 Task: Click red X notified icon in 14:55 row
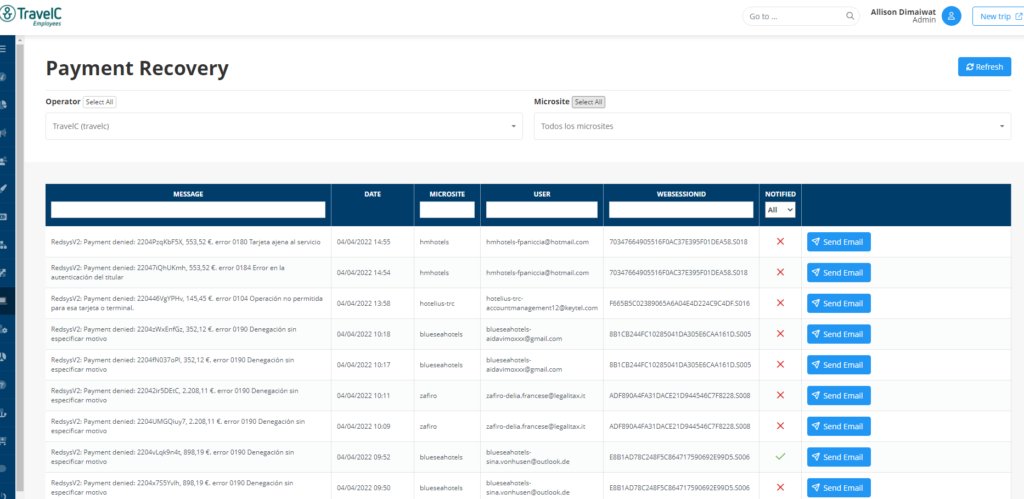click(x=780, y=242)
